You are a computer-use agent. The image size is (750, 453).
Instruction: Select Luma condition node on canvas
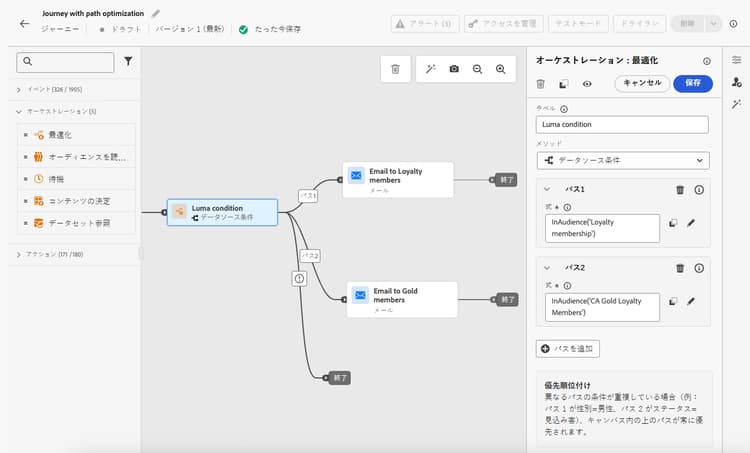[222, 212]
